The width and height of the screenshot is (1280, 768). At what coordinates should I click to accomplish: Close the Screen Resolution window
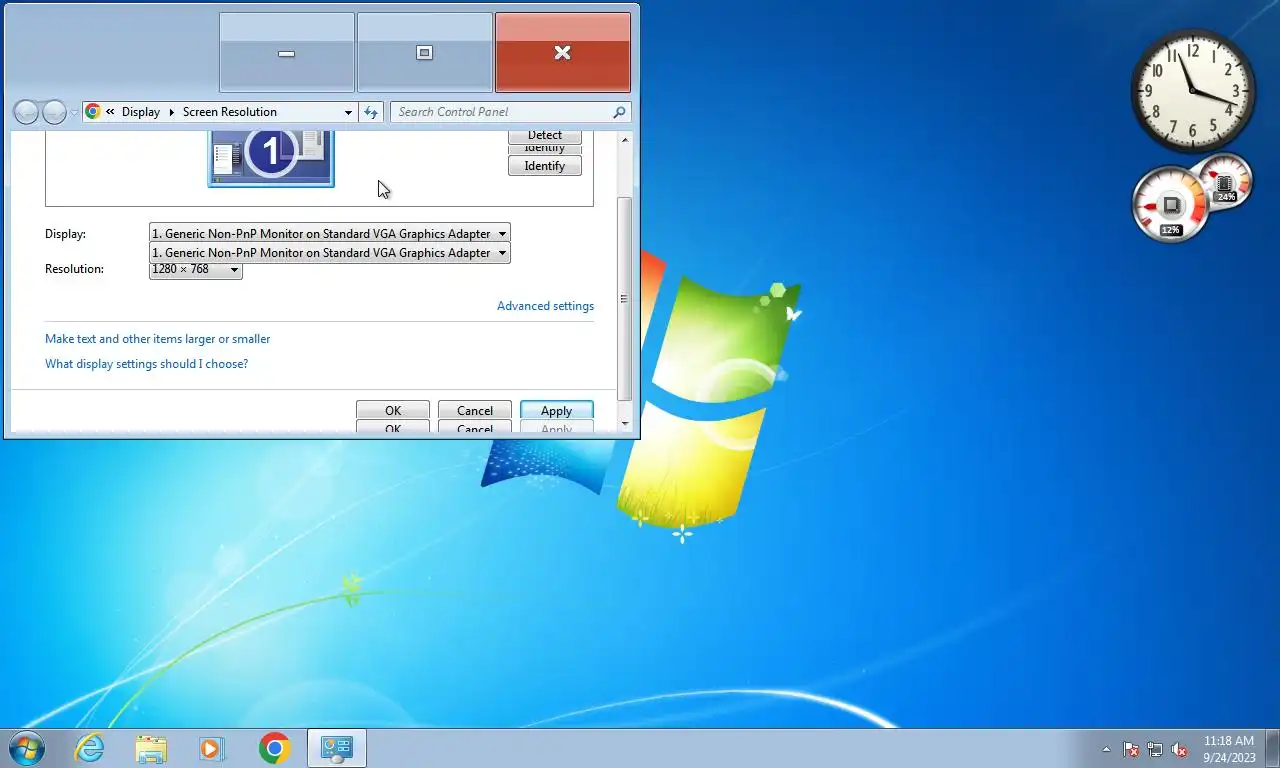[563, 53]
